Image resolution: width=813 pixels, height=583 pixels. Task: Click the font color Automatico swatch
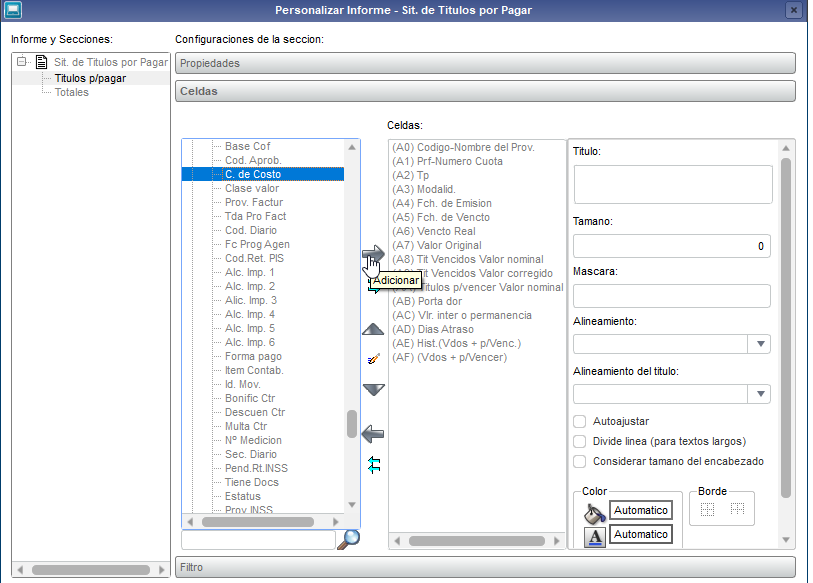tap(640, 534)
